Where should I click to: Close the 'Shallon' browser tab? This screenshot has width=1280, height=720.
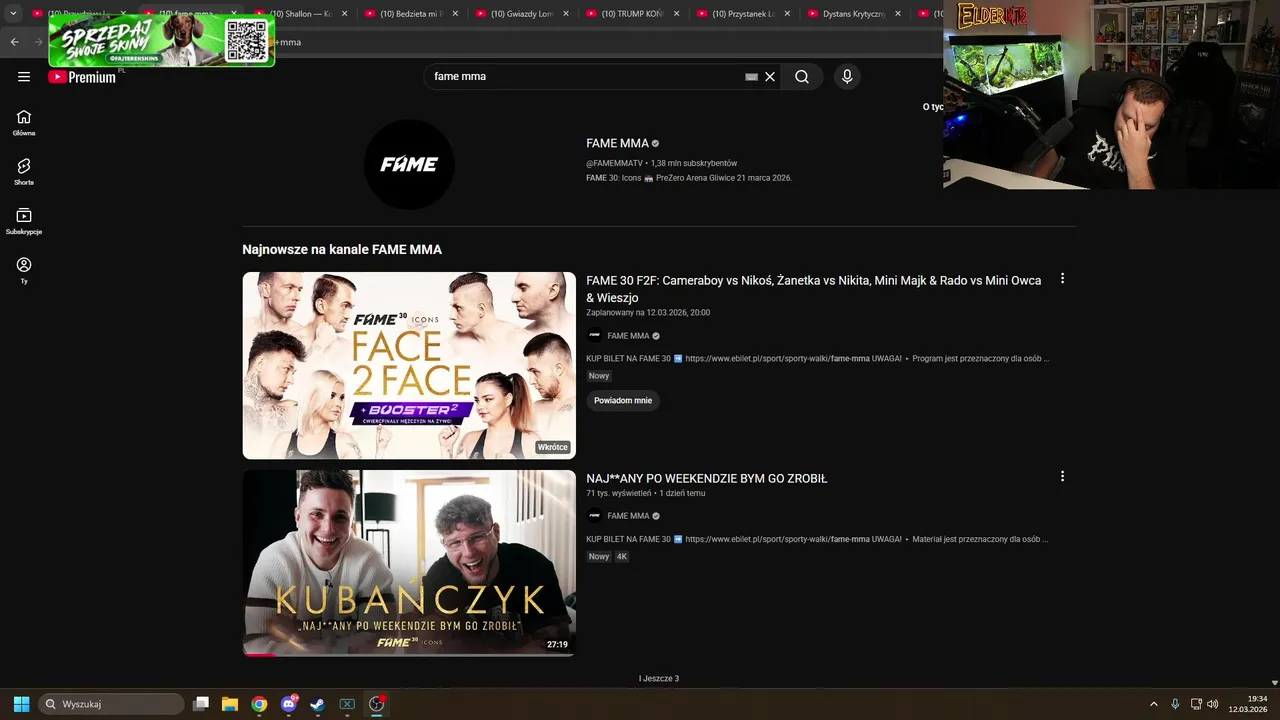coord(344,14)
